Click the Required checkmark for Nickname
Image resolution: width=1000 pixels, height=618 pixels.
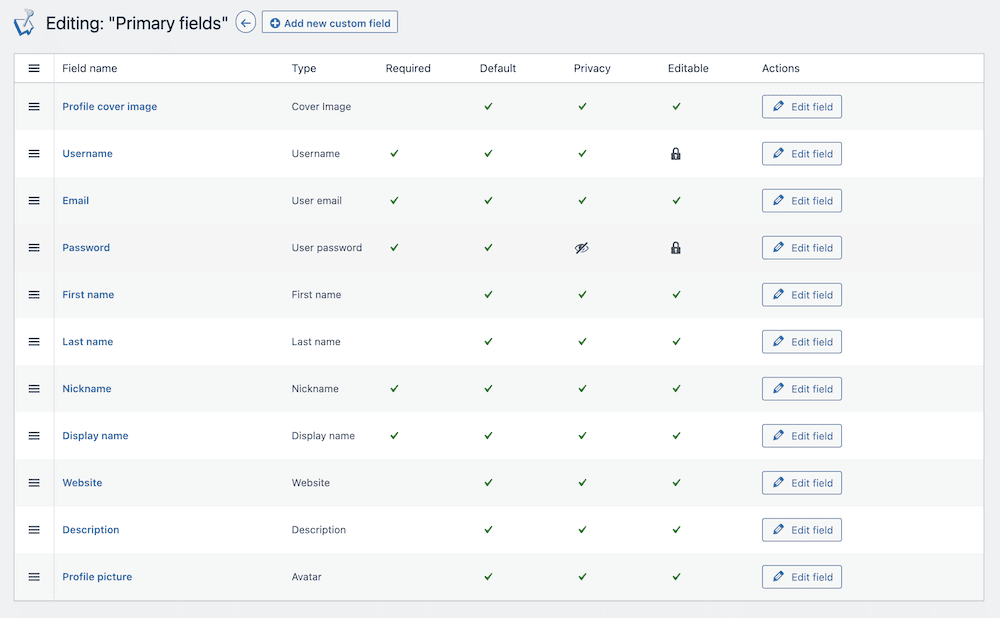(394, 388)
